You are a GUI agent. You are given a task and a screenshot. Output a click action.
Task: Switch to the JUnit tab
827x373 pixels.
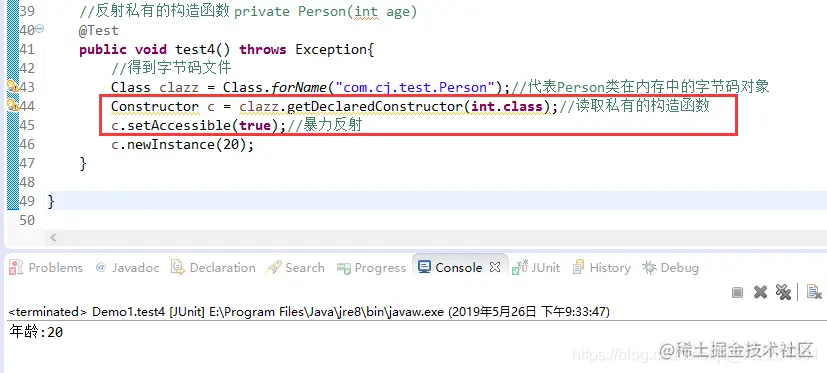(x=536, y=267)
